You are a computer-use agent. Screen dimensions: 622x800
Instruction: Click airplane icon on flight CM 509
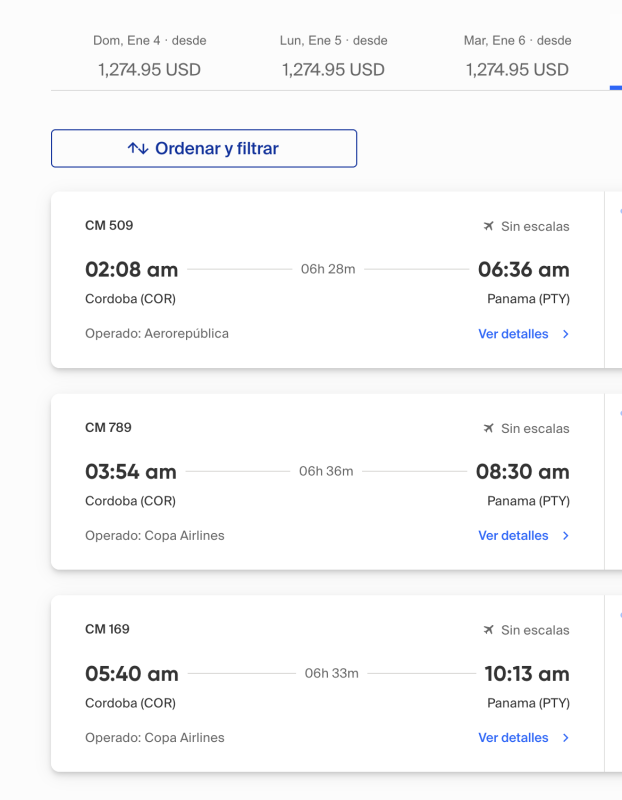pyautogui.click(x=488, y=226)
